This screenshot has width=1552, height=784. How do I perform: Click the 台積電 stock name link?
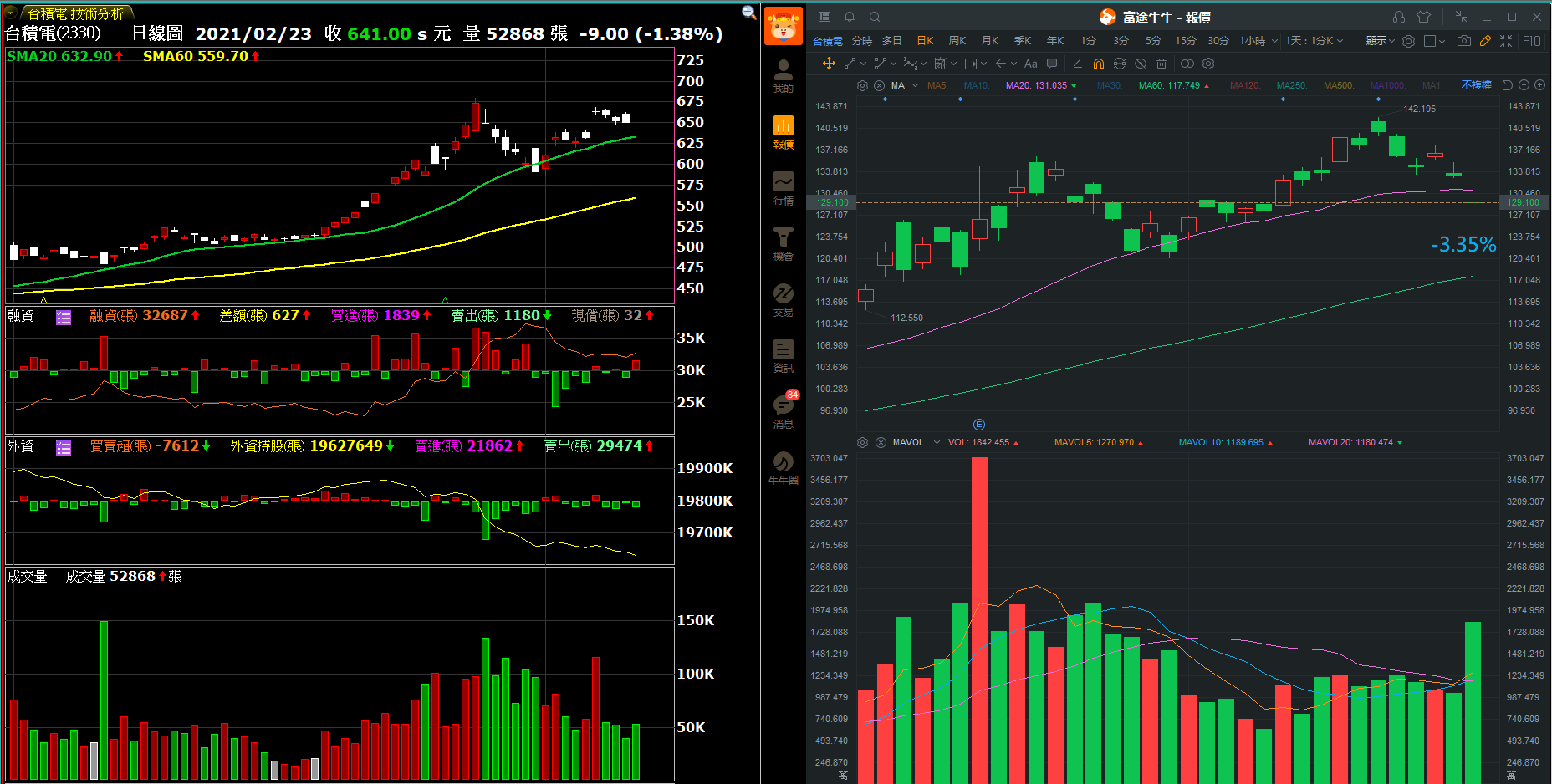[827, 41]
